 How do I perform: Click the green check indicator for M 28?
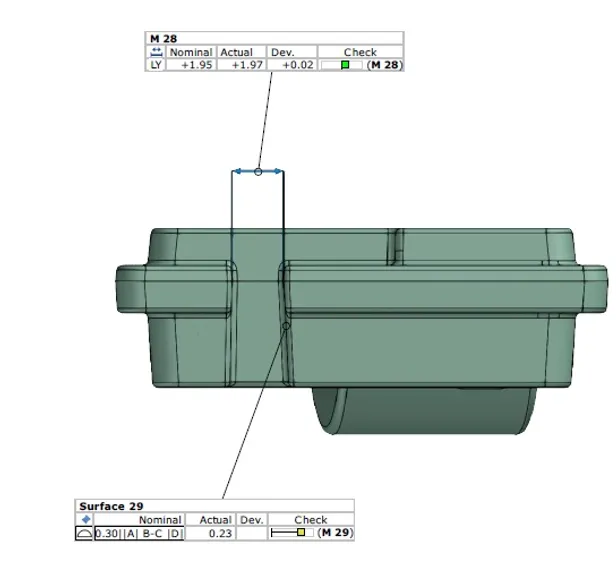345,65
